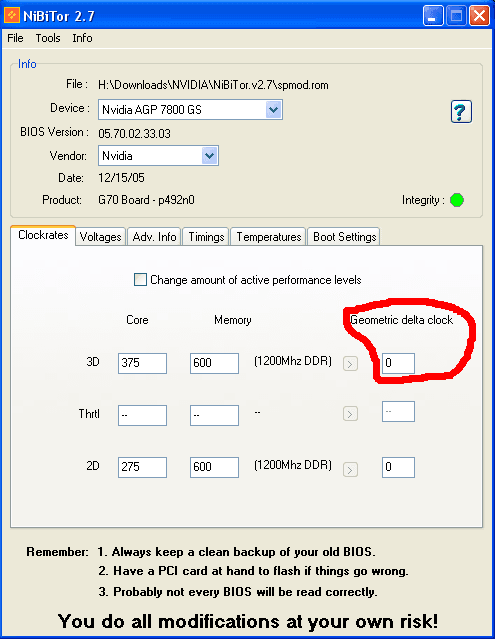Close the NiBiTor window
The height and width of the screenshot is (639, 495).
[480, 16]
